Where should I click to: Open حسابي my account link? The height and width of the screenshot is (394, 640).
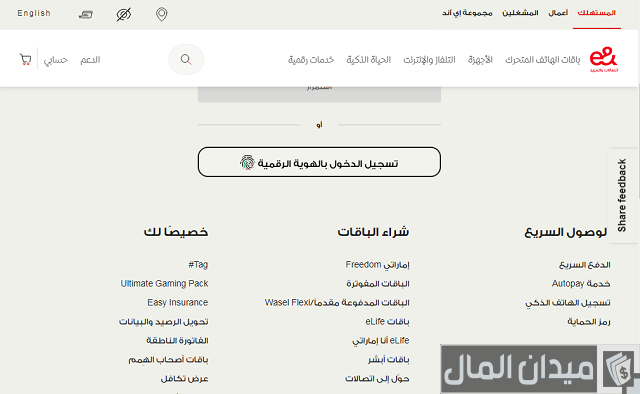pos(56,60)
